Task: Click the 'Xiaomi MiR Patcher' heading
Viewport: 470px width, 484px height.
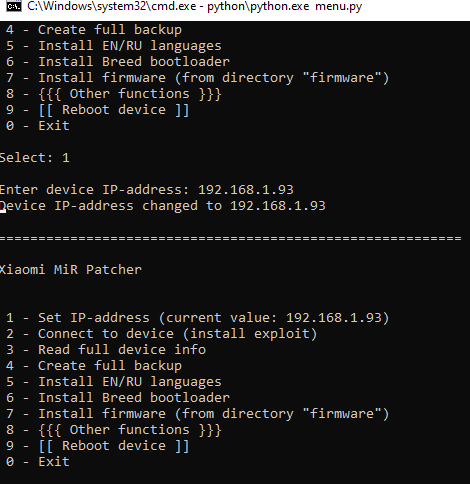Action: 71,269
